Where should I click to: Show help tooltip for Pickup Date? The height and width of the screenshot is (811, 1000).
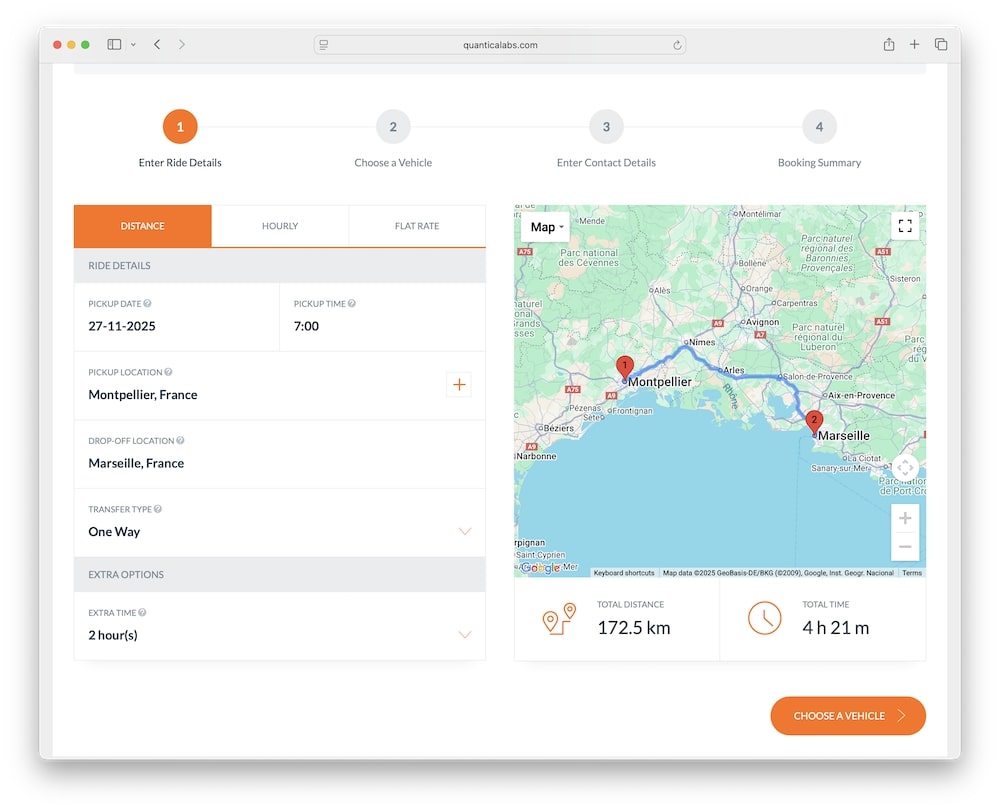coord(147,303)
